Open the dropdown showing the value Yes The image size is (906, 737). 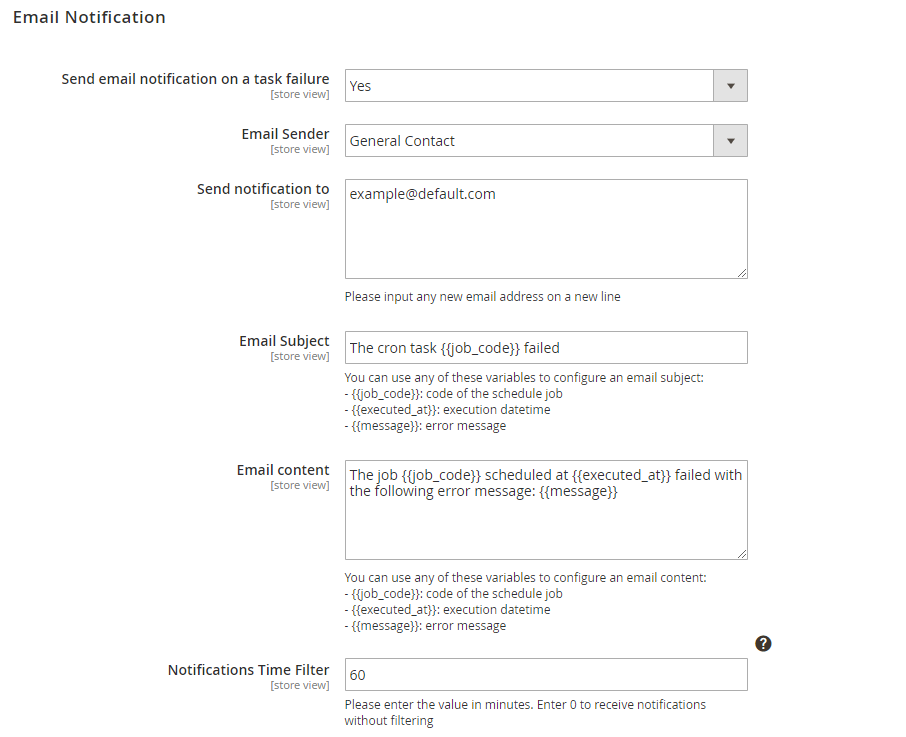pyautogui.click(x=530, y=86)
